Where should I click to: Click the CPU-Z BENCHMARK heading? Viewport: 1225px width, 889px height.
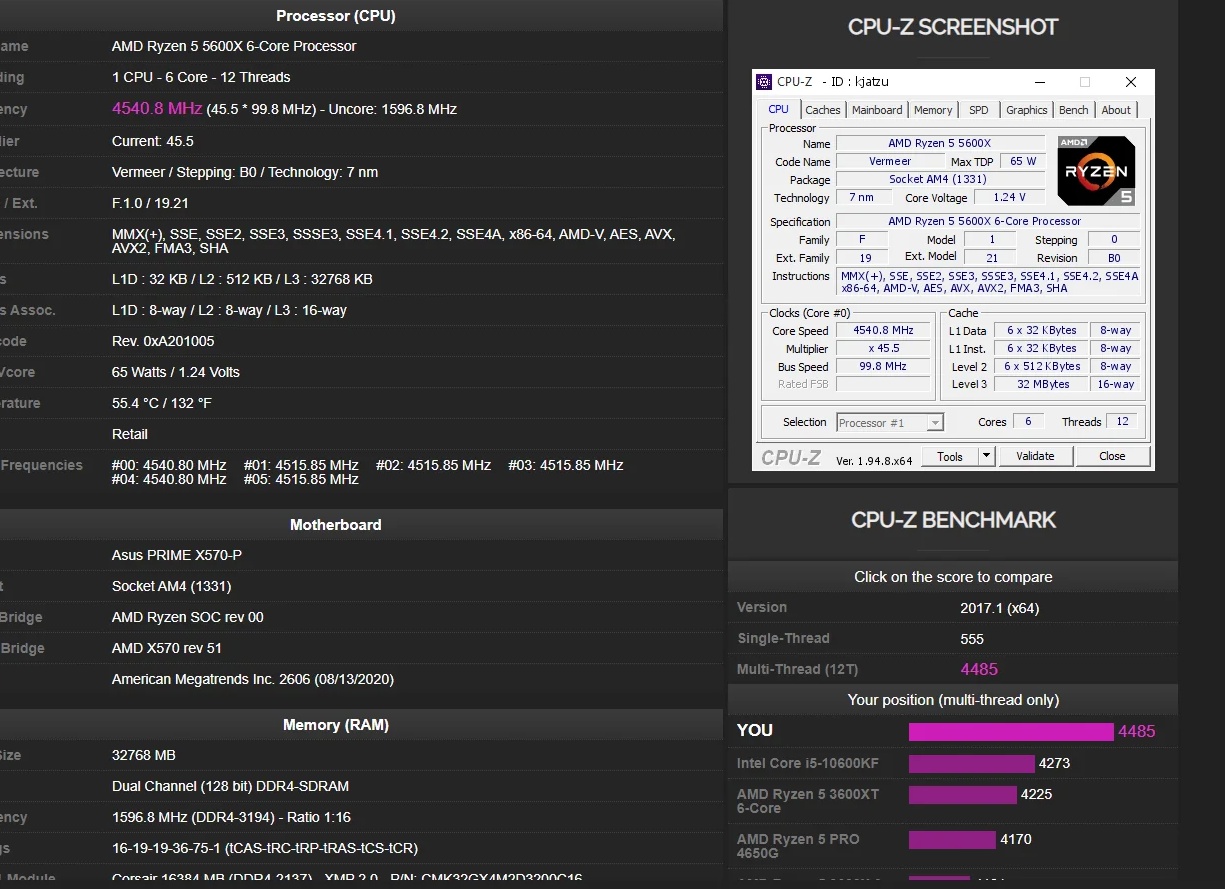click(953, 520)
